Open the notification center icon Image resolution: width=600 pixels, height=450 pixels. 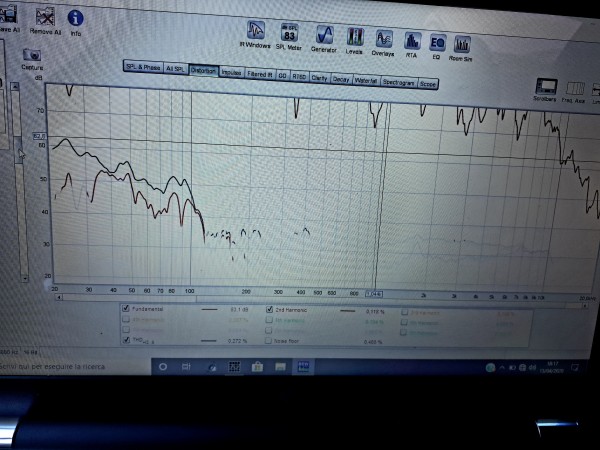pos(574,368)
